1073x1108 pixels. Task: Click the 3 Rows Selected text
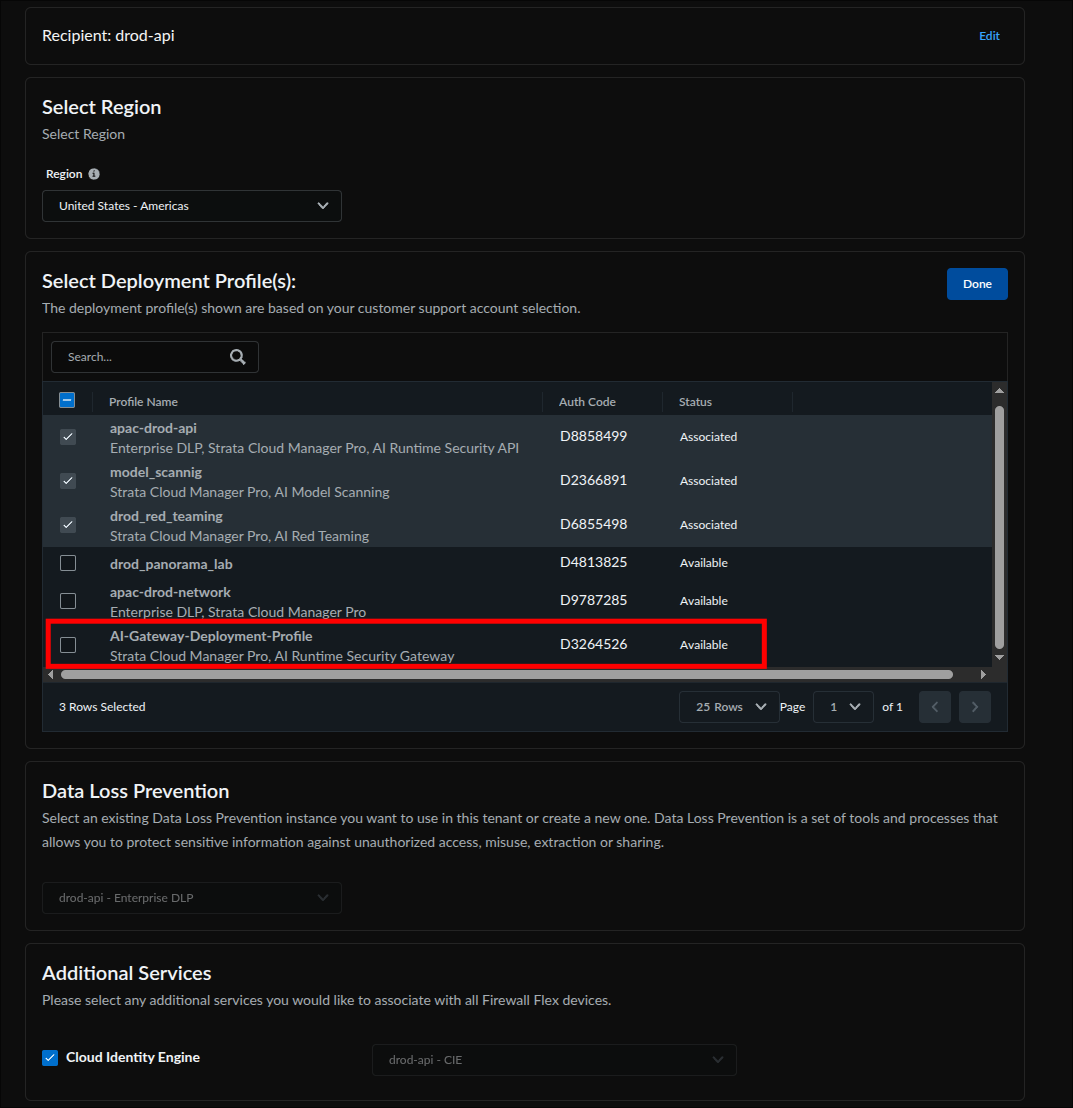[102, 707]
